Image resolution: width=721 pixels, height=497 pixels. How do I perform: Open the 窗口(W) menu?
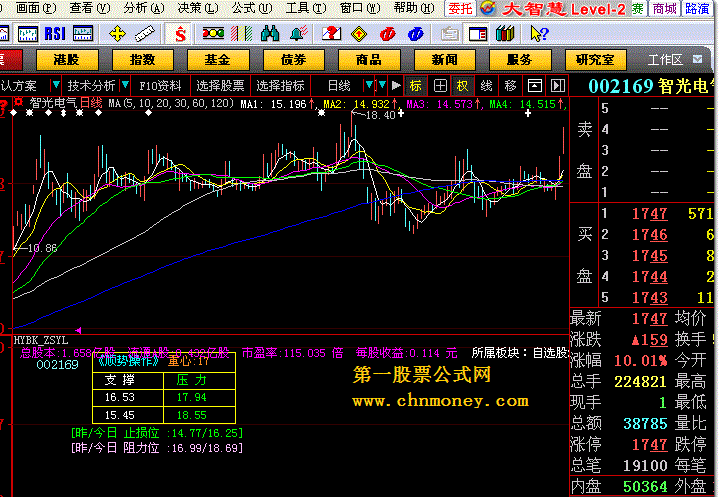(360, 8)
